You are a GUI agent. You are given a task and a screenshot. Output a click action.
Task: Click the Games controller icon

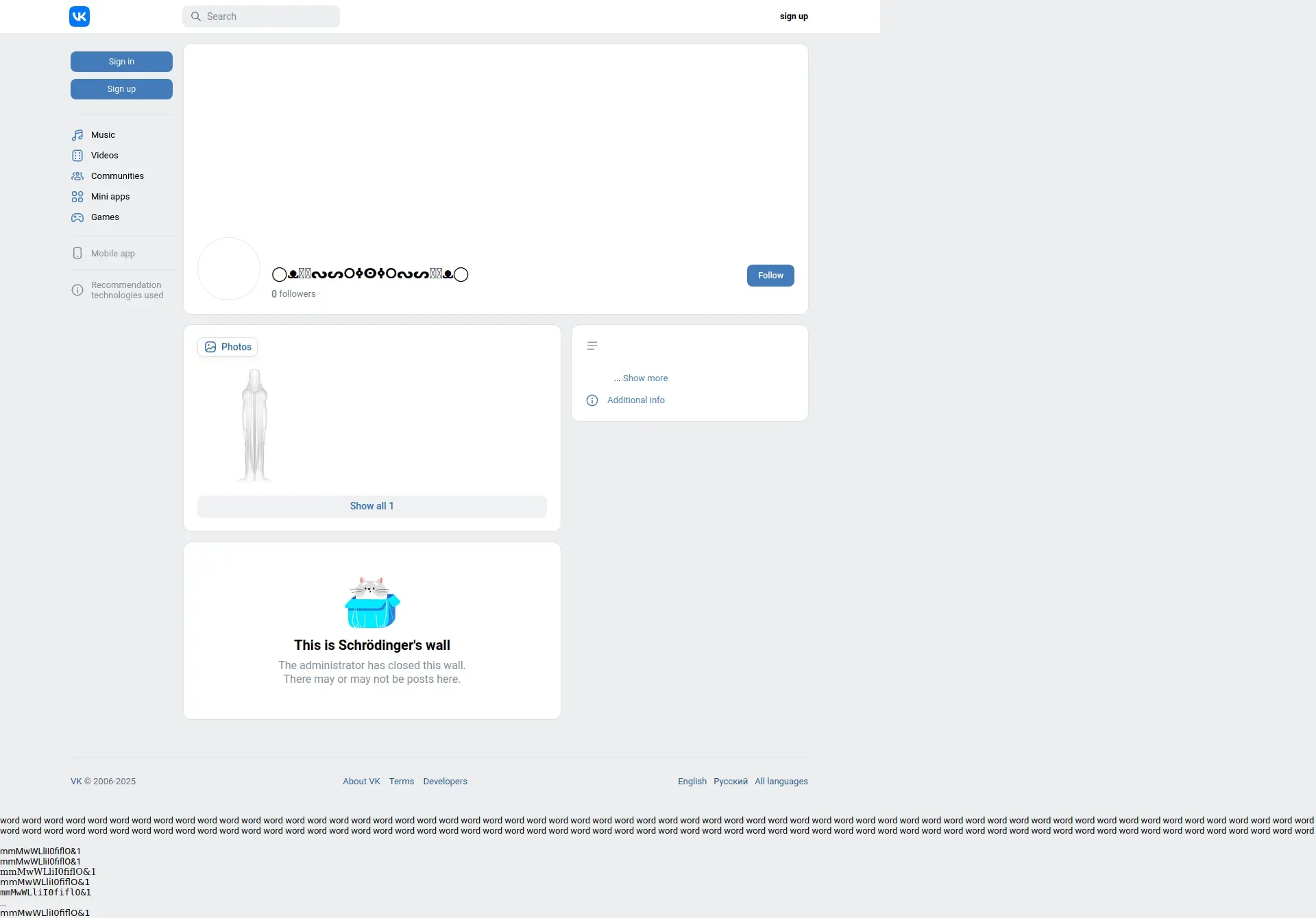pos(77,217)
